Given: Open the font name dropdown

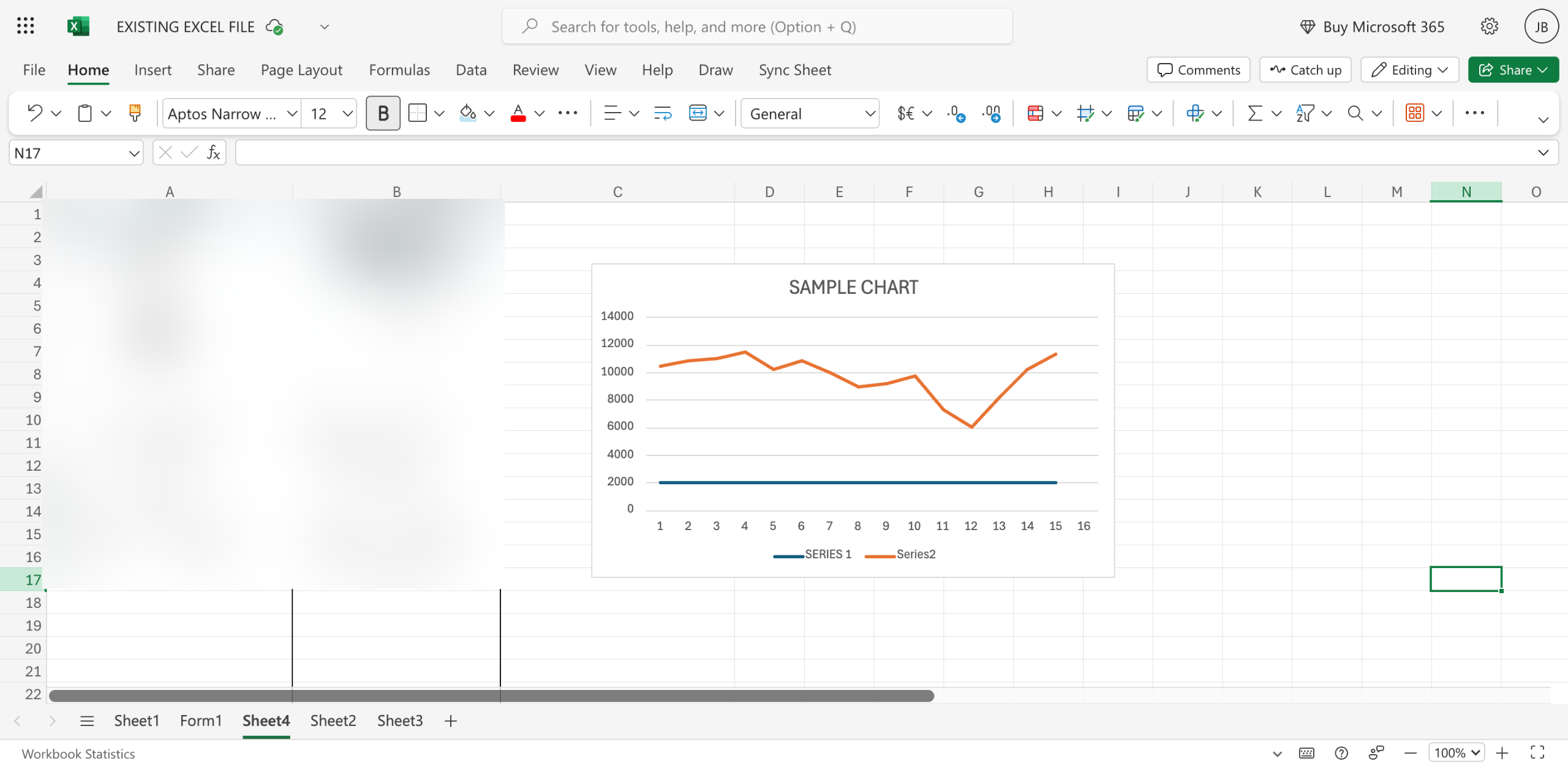Looking at the screenshot, I should 292,113.
